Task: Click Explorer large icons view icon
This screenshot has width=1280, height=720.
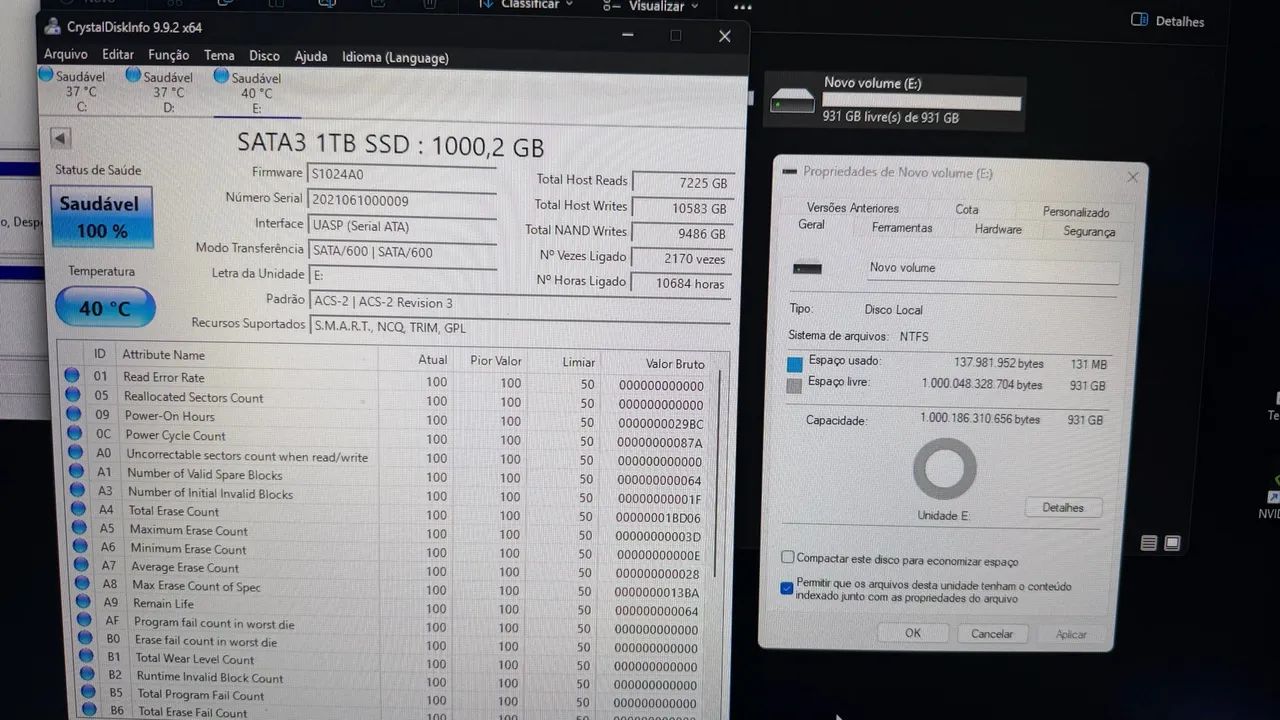Action: click(x=1172, y=543)
